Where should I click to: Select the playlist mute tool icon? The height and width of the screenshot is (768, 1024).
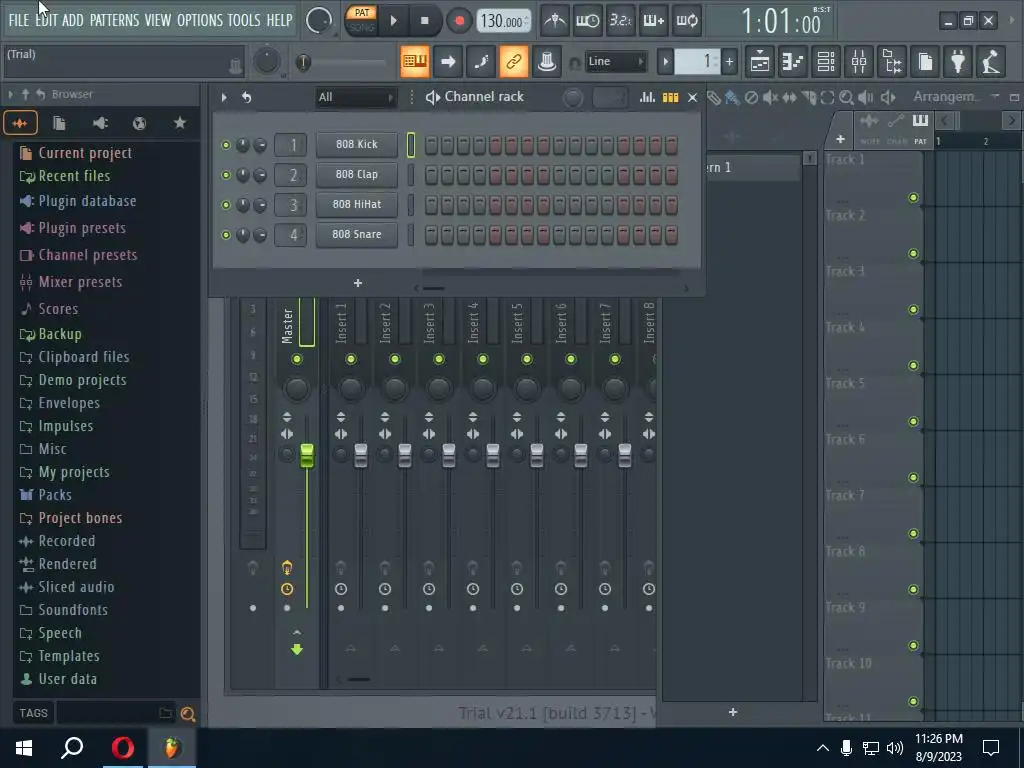(771, 98)
